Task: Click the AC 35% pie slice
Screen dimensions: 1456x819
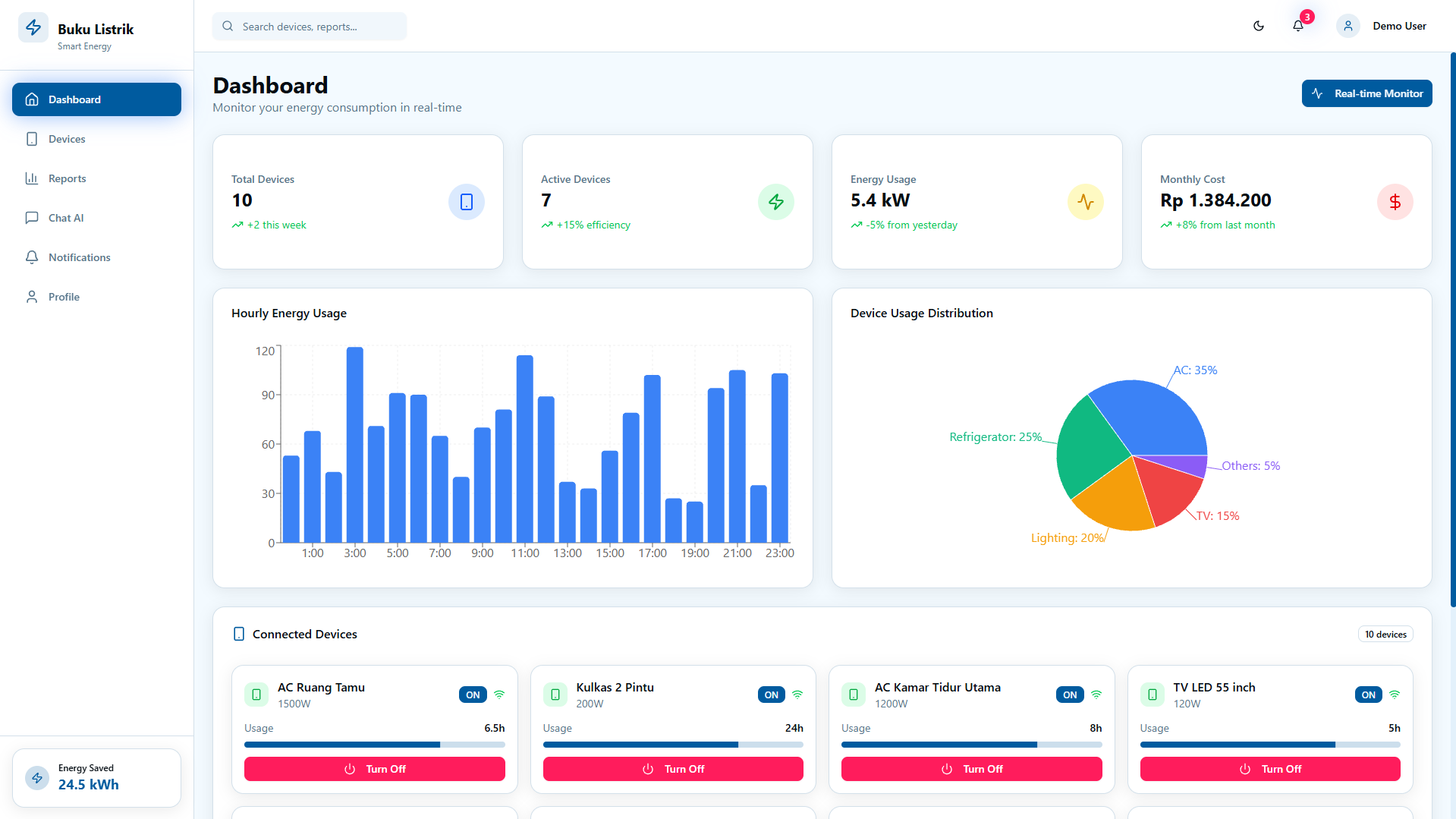Action: coord(1157,417)
